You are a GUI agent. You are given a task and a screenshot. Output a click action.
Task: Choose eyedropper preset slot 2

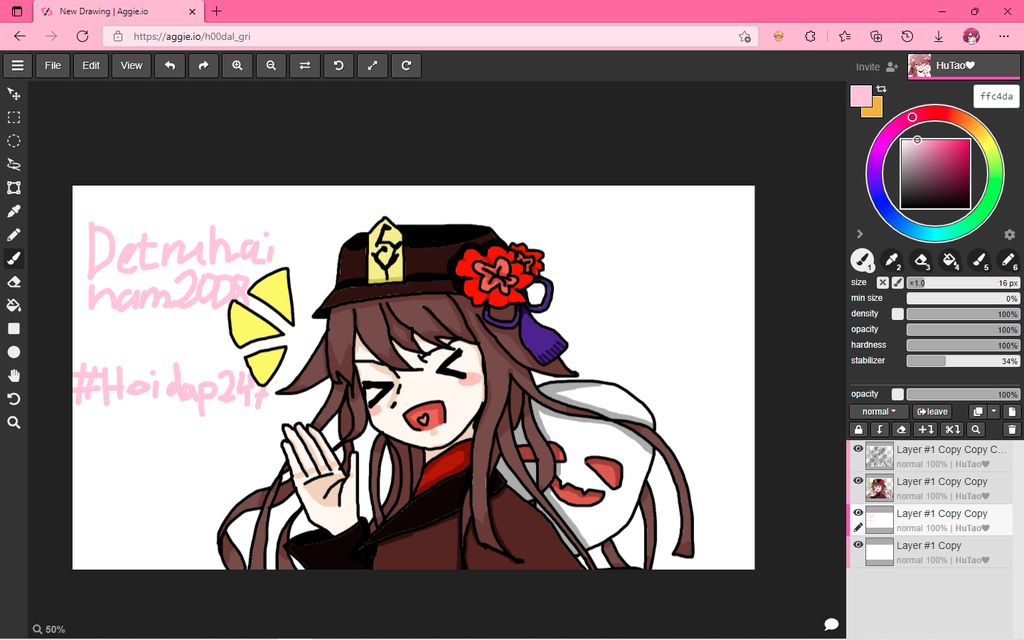coord(891,261)
